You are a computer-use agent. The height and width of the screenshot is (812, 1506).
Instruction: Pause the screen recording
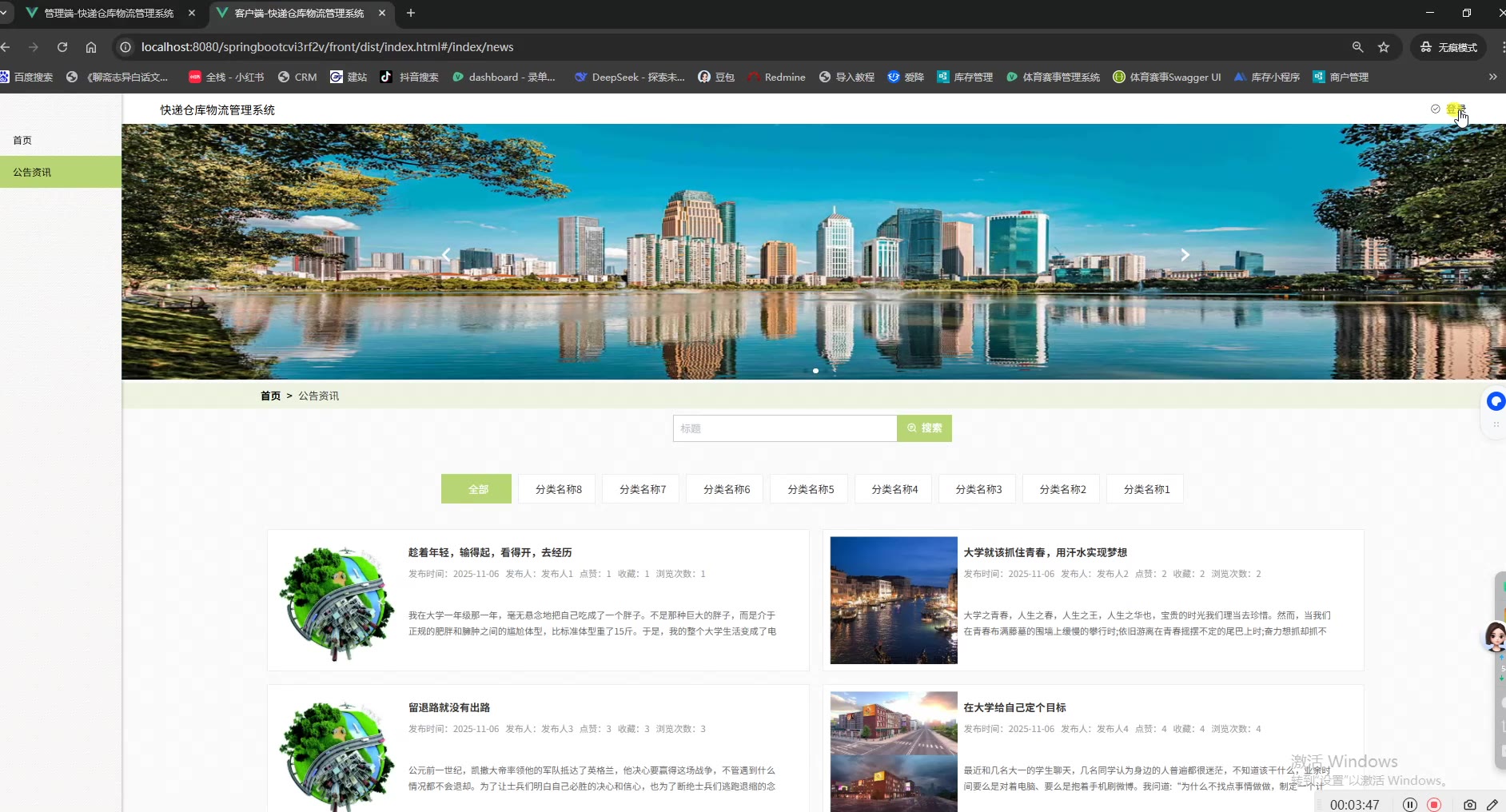pos(1410,805)
